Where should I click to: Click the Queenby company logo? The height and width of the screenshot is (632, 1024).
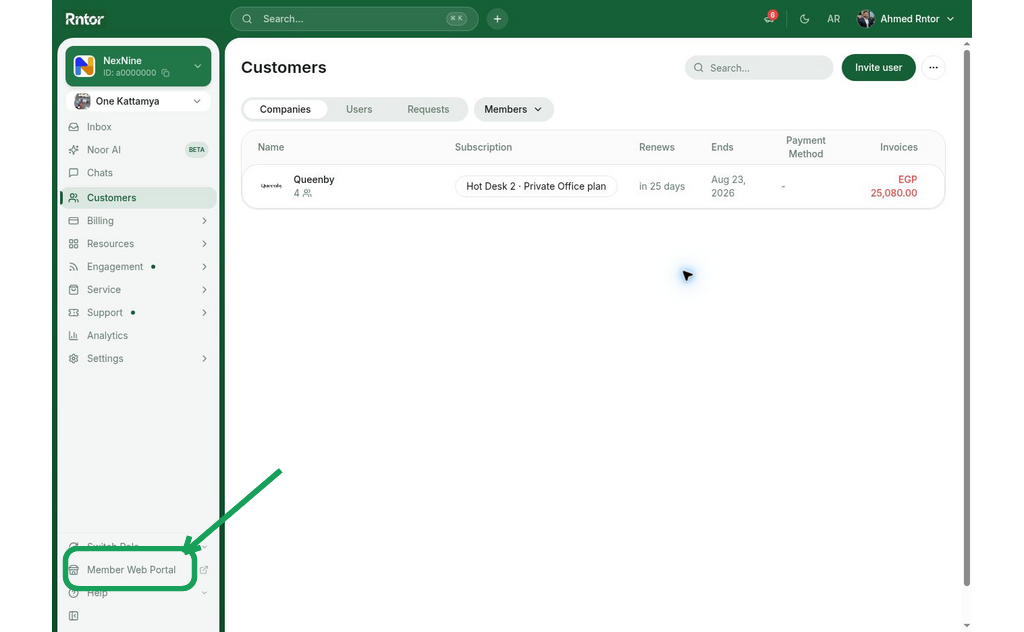(271, 186)
